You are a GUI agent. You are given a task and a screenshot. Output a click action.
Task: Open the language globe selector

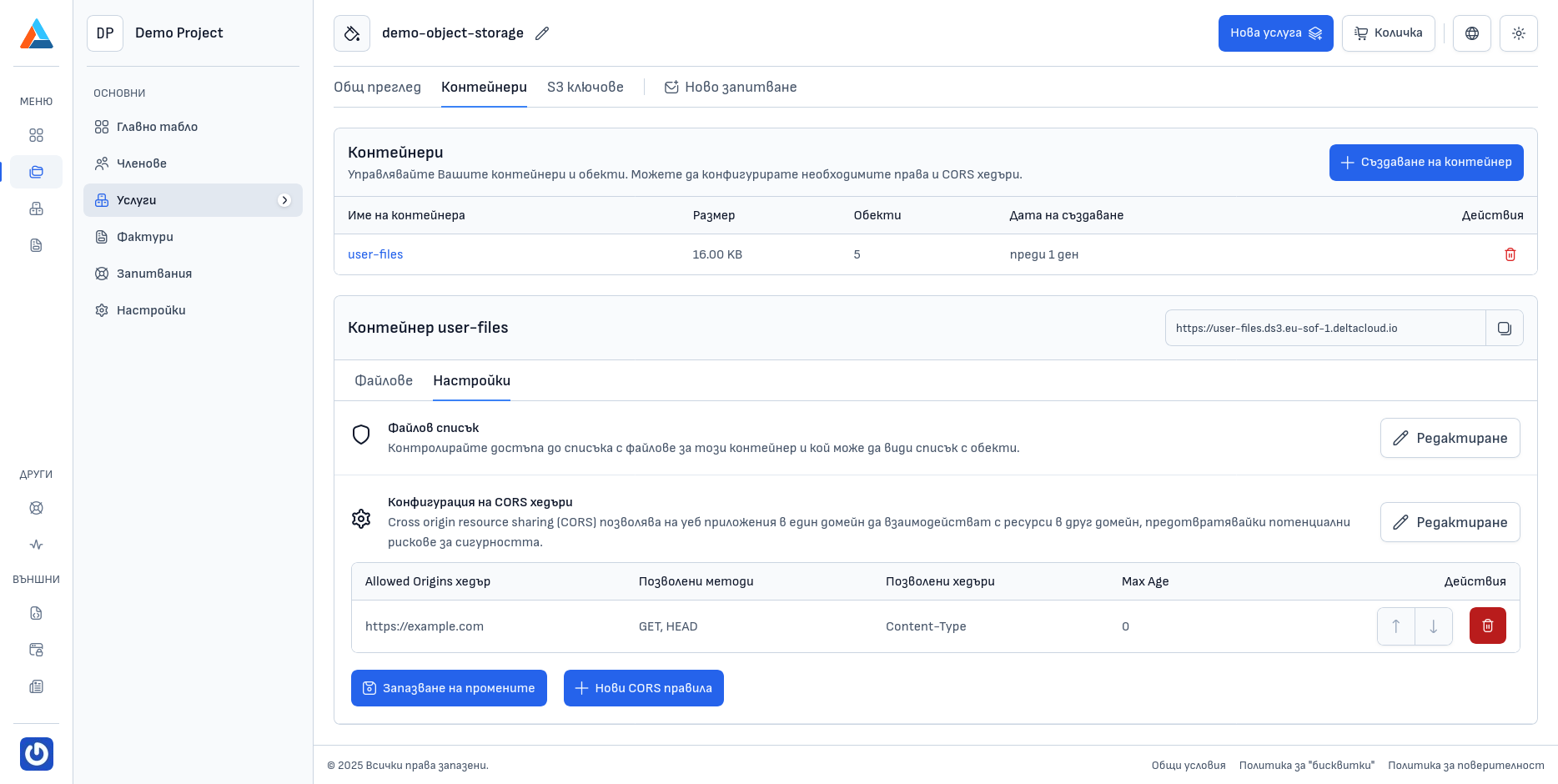1471,33
